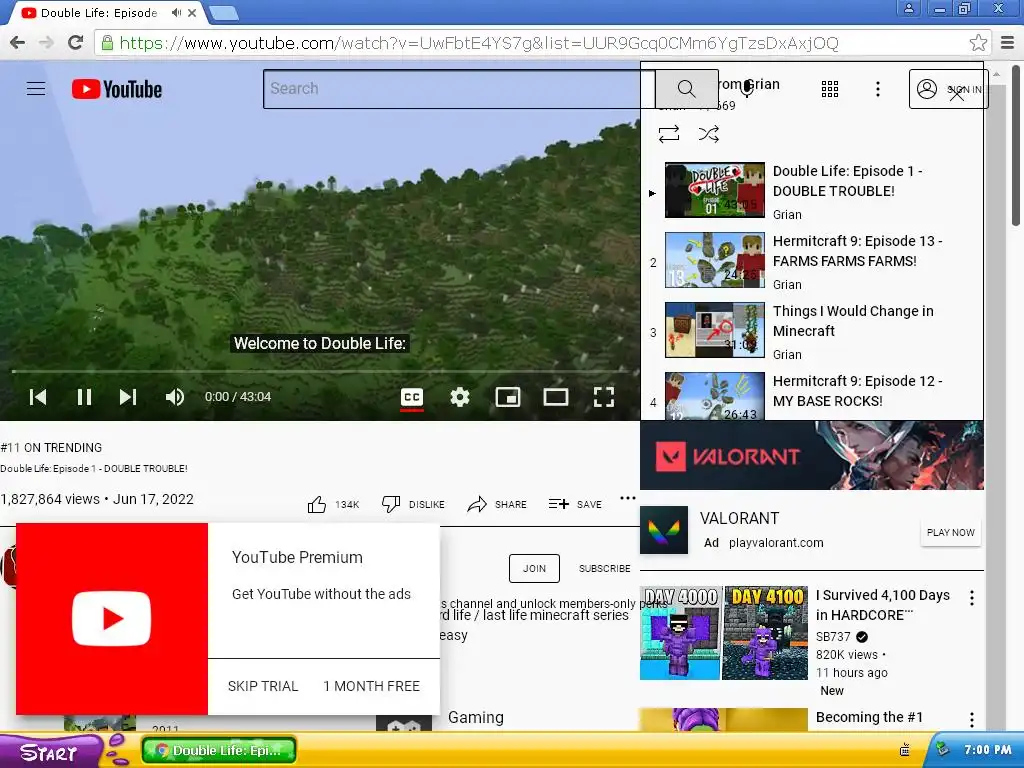The image size is (1024, 768).
Task: Enable miniplayer mode
Action: coord(507,396)
